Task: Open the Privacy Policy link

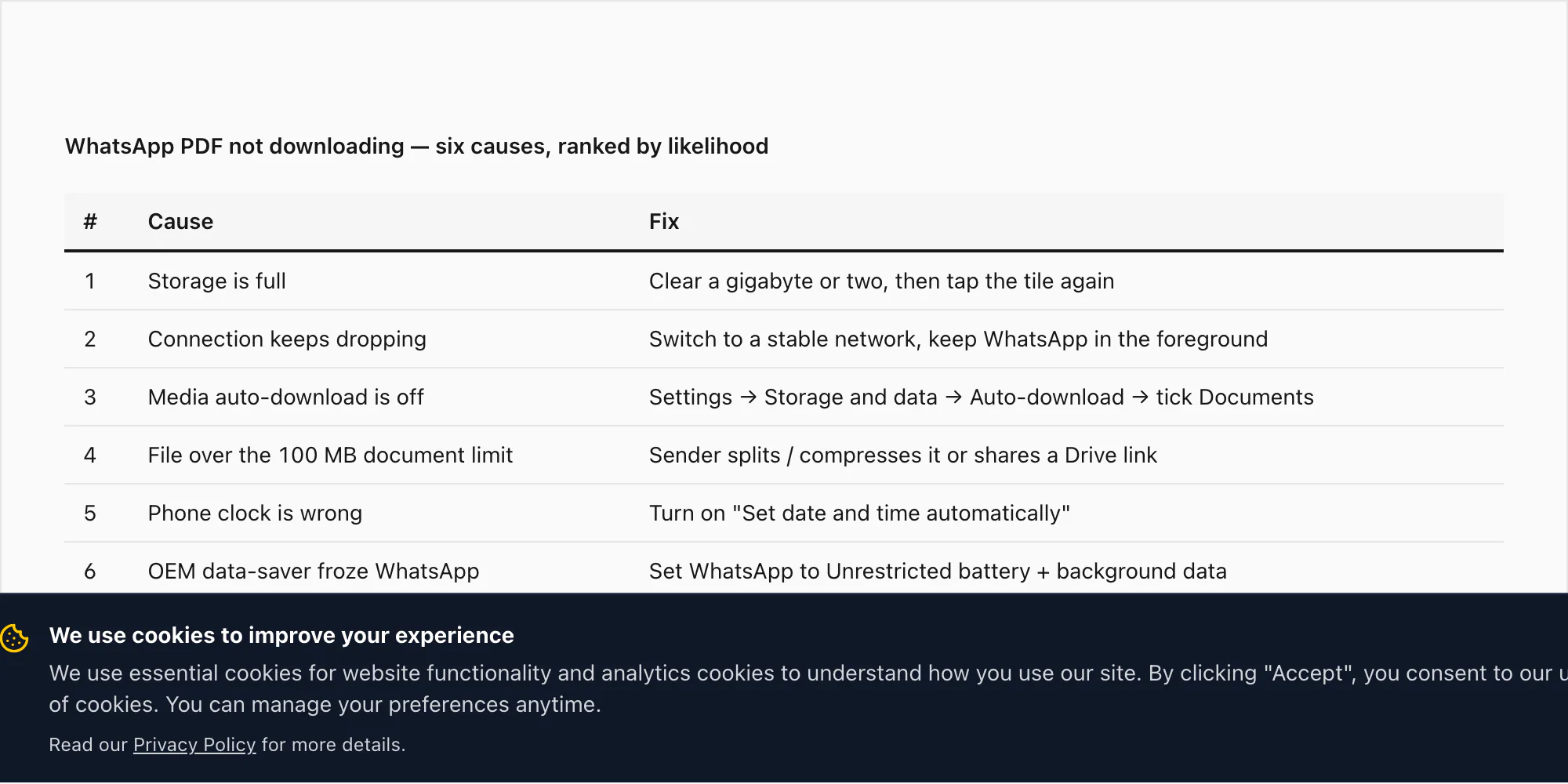Action: (x=194, y=745)
